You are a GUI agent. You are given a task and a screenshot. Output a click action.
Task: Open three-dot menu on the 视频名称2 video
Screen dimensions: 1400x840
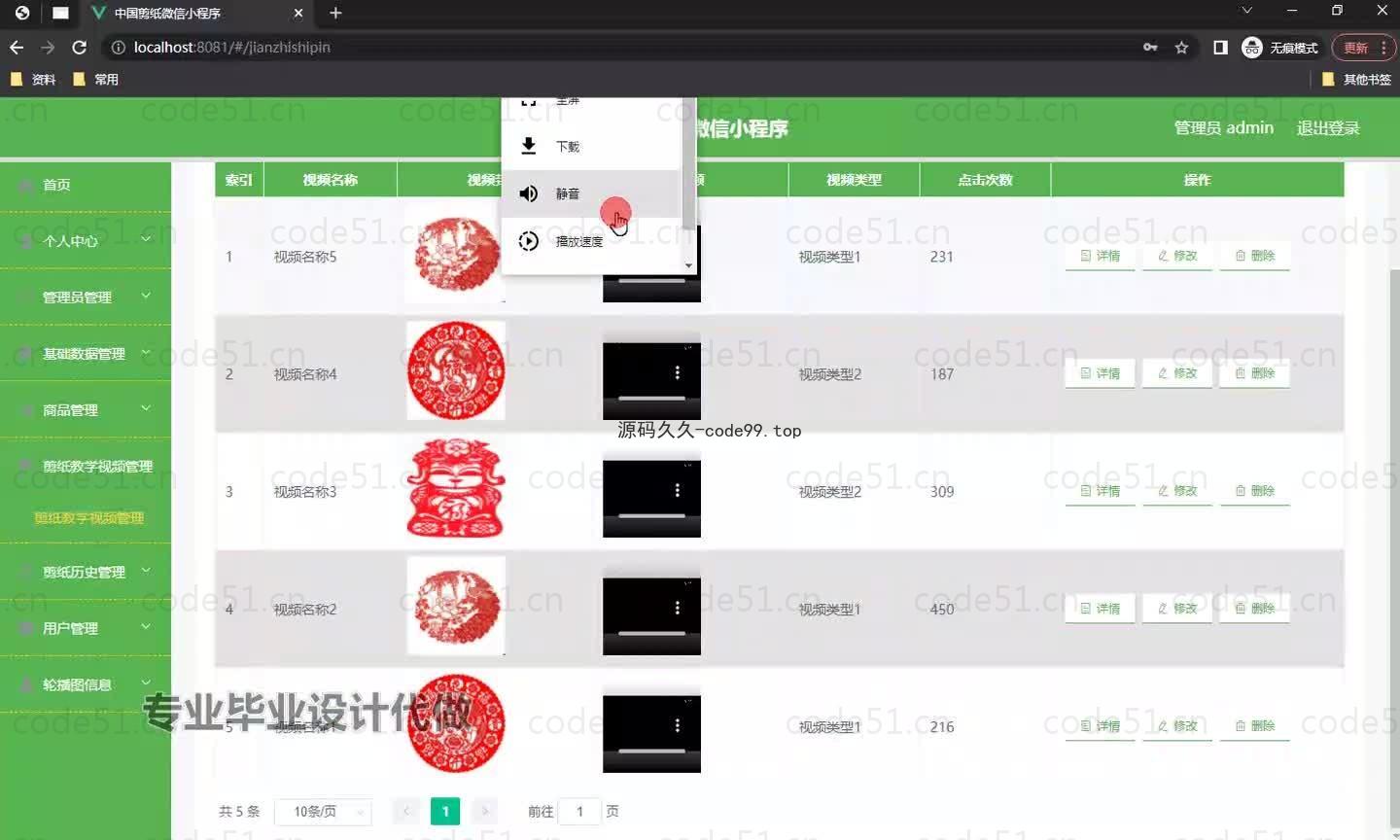678,608
